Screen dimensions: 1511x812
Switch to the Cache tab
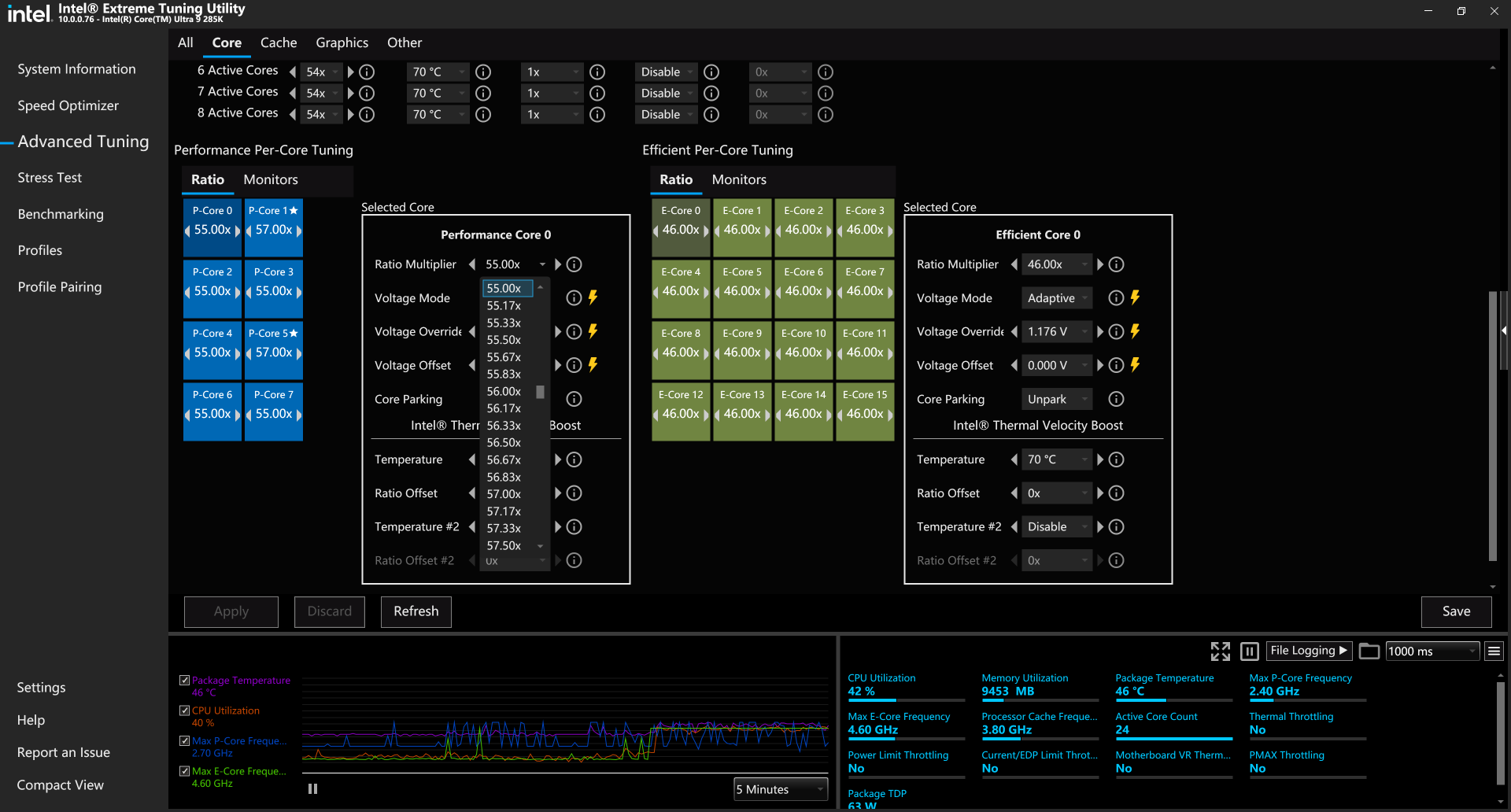[279, 42]
